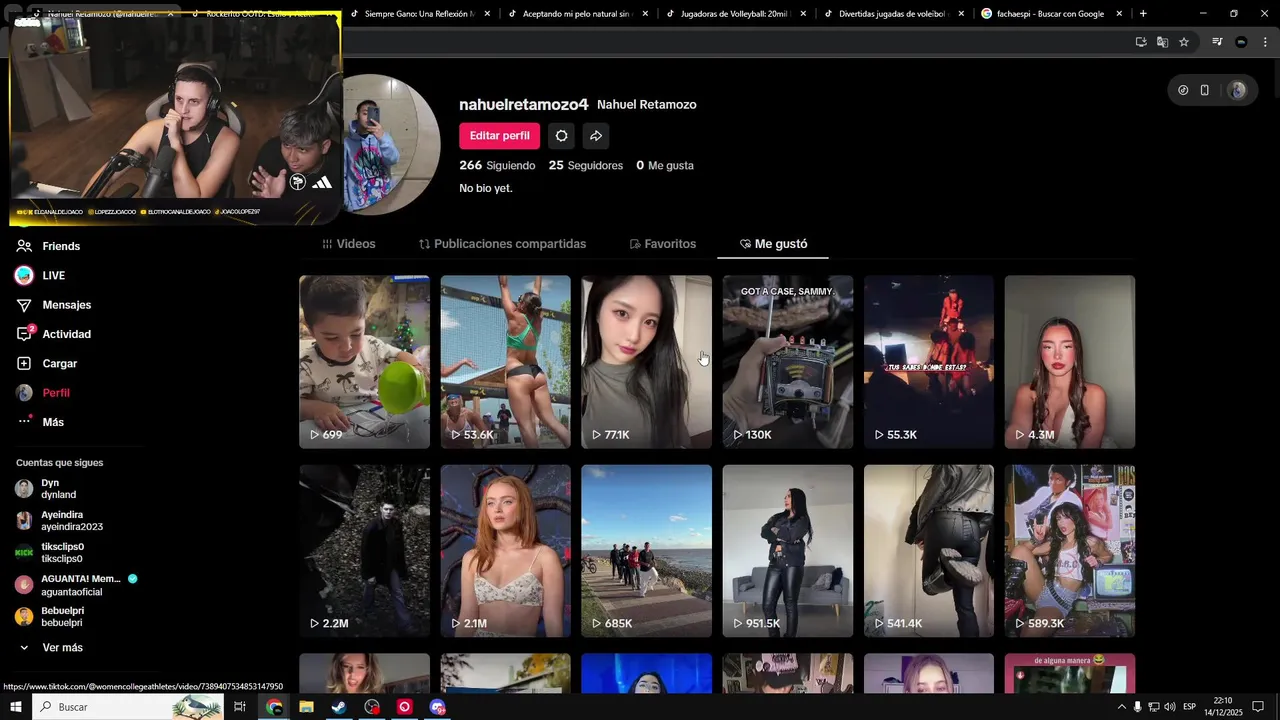The height and width of the screenshot is (720, 1280).
Task: Open Mensajes in the sidebar
Action: click(x=66, y=305)
